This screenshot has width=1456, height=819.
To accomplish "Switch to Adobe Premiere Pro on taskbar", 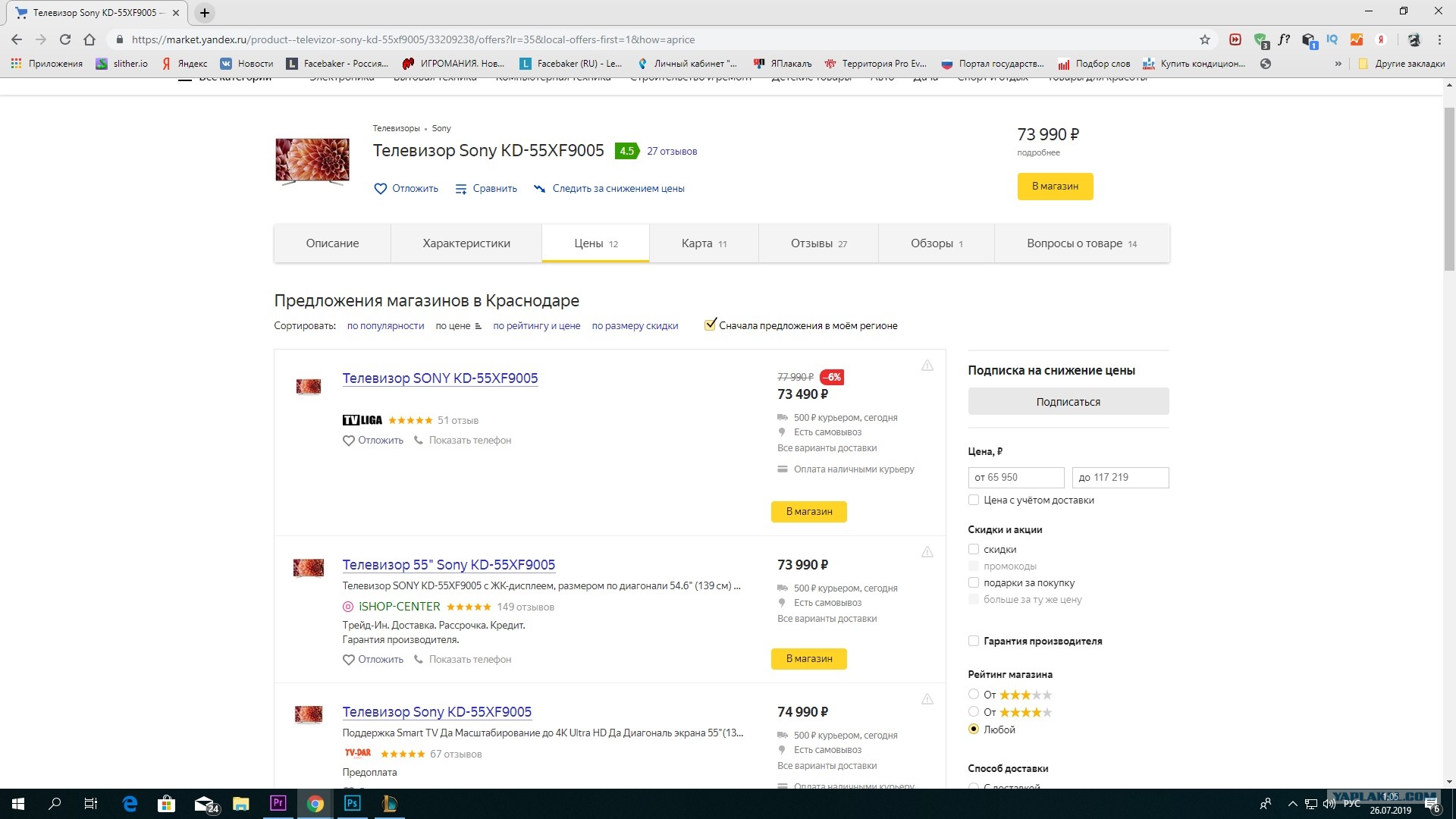I will [278, 804].
